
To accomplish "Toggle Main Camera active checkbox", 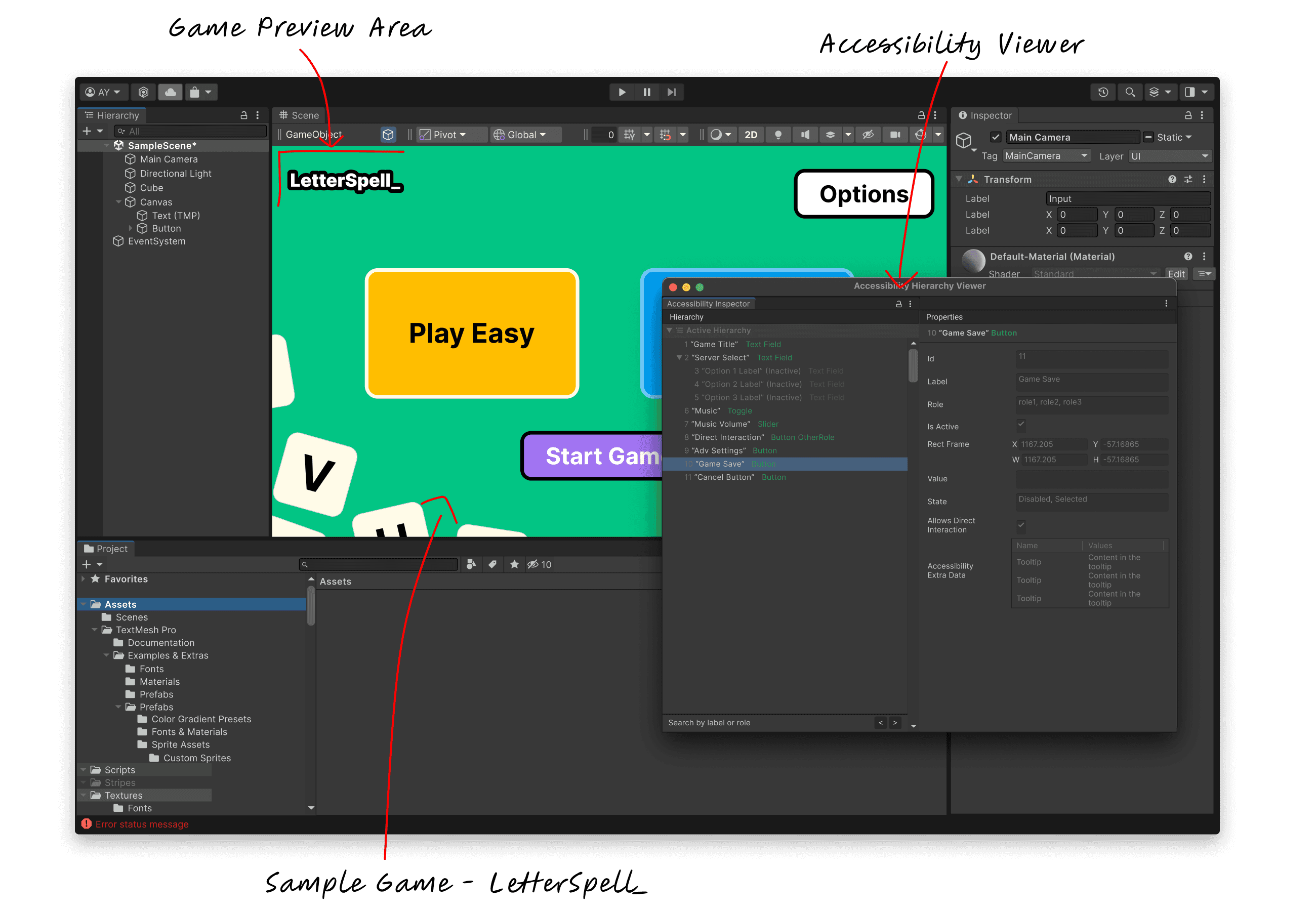I will coord(995,137).
